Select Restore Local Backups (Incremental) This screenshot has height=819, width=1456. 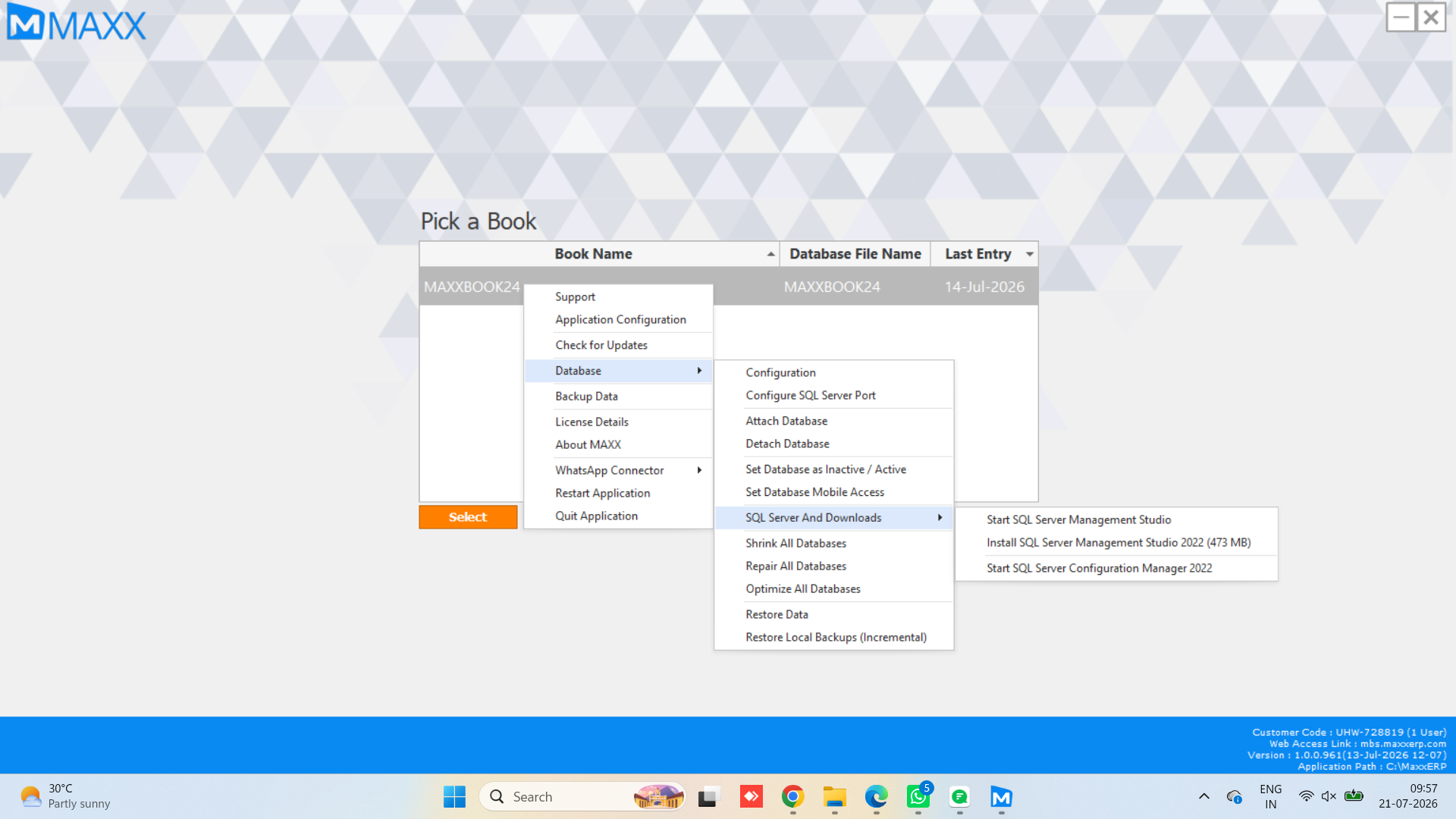tap(833, 637)
